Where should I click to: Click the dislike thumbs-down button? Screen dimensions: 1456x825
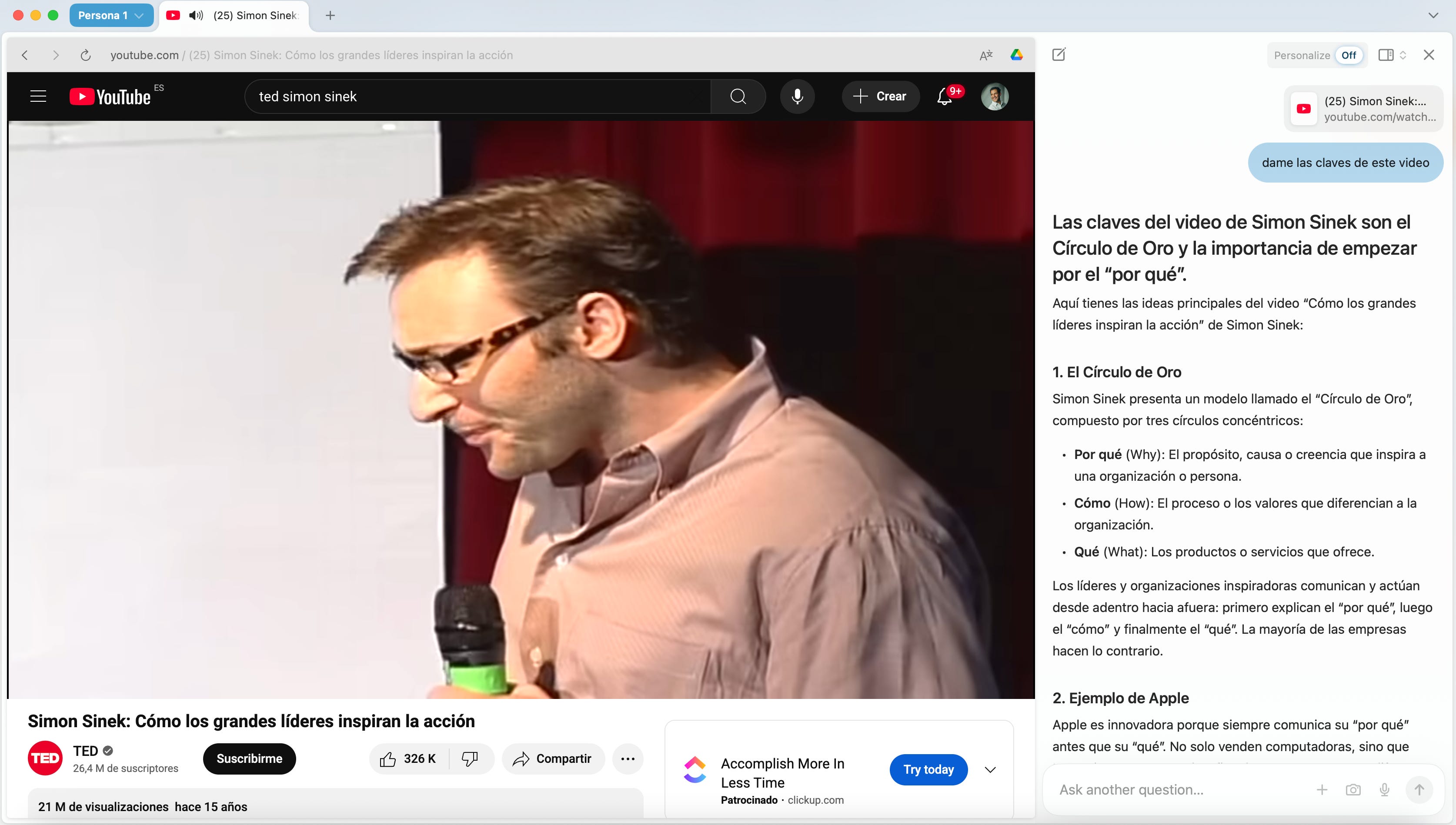point(470,758)
